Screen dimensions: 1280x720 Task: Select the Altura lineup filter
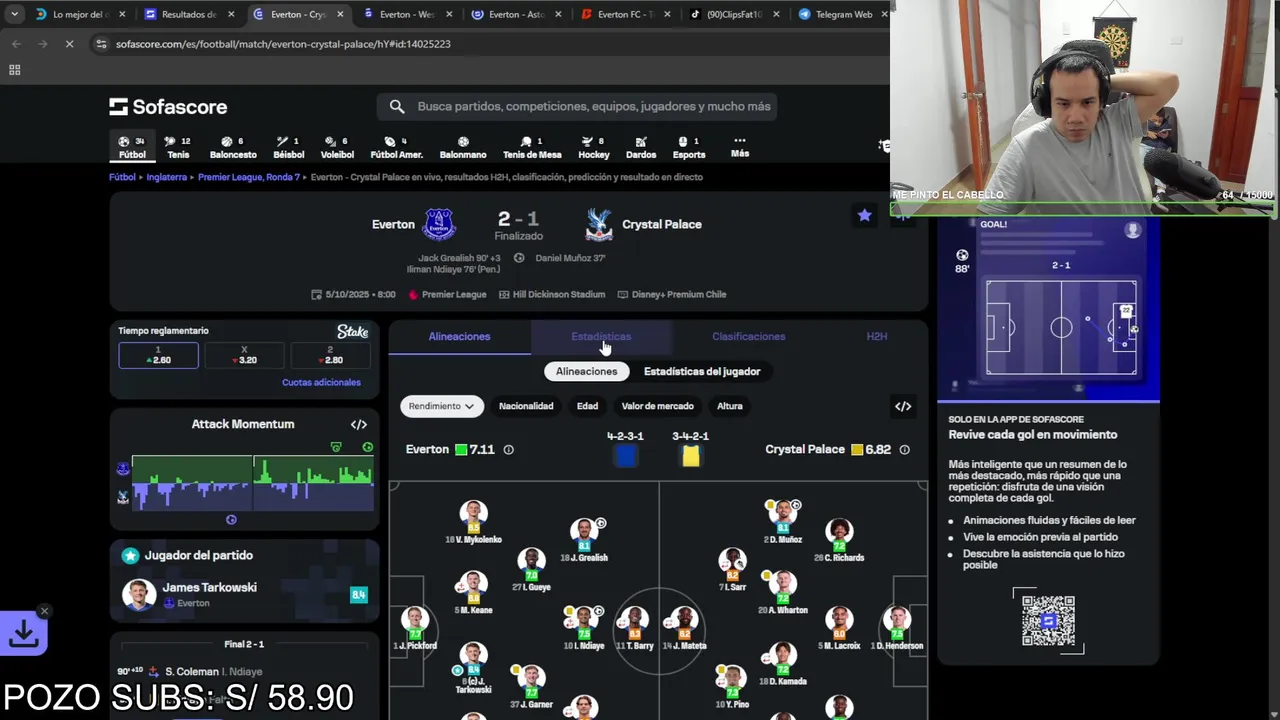730,406
